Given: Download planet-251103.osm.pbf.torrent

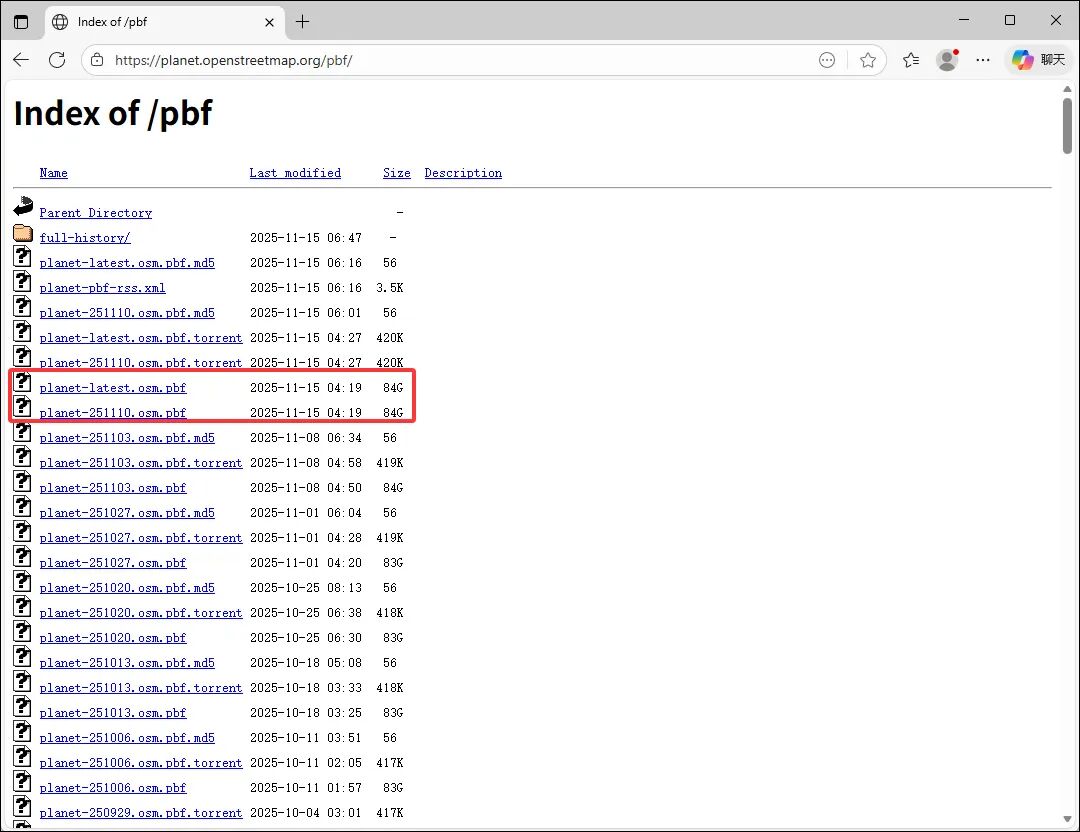Looking at the screenshot, I should [141, 463].
